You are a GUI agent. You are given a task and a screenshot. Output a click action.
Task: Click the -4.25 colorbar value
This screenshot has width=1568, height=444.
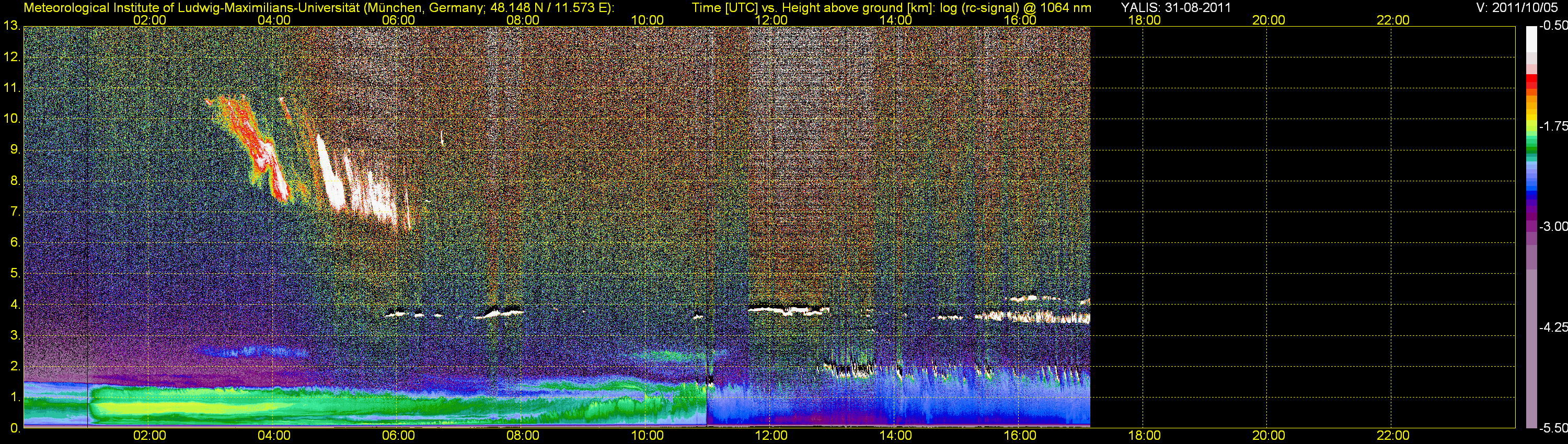click(x=1553, y=327)
